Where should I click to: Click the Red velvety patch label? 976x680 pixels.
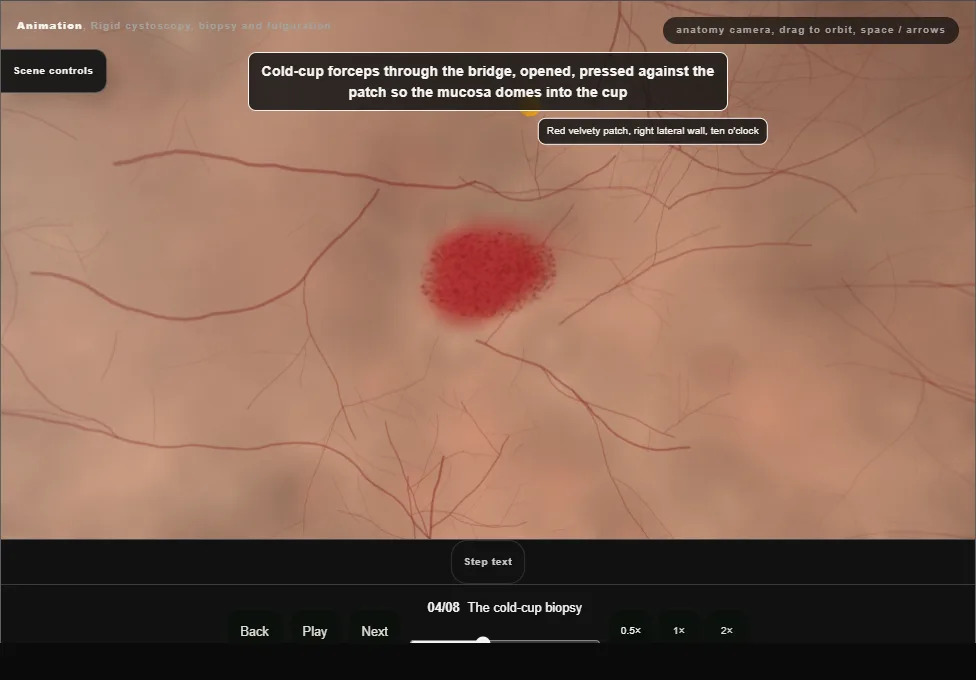tap(652, 131)
